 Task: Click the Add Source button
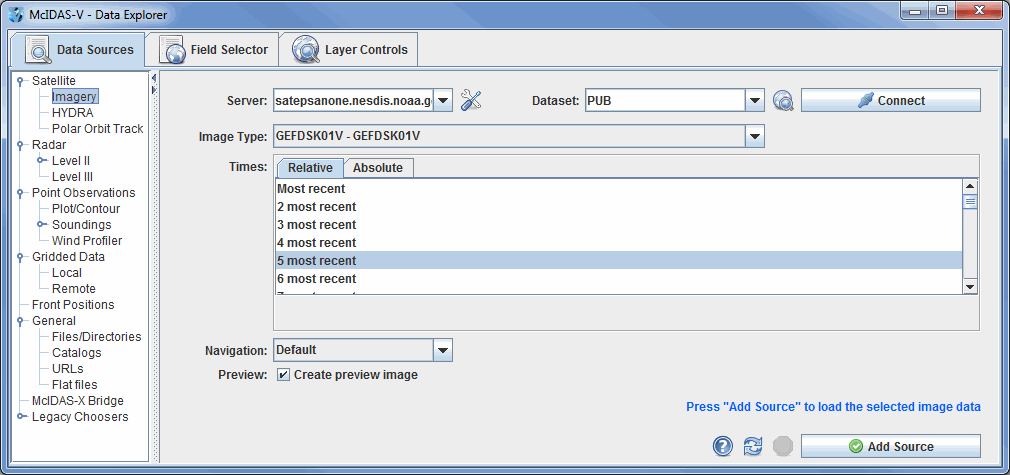(890, 446)
